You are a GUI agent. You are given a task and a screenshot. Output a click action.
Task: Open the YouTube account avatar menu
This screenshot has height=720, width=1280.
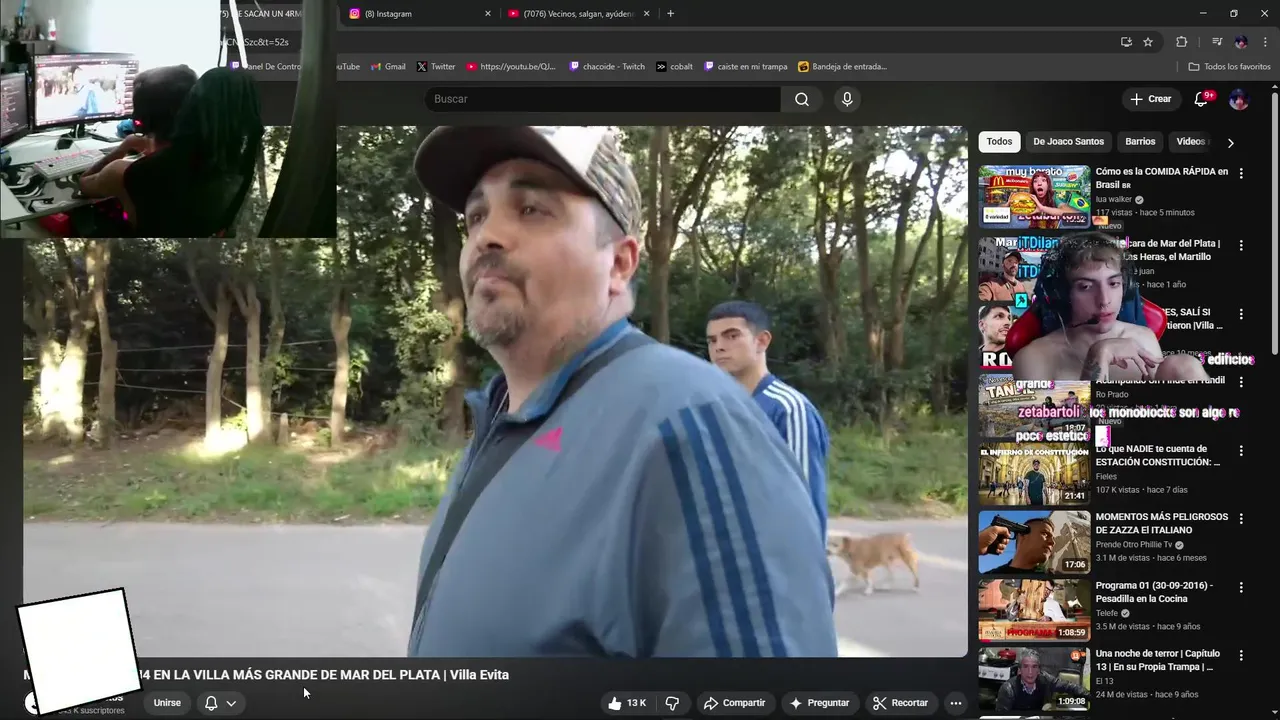tap(1238, 99)
